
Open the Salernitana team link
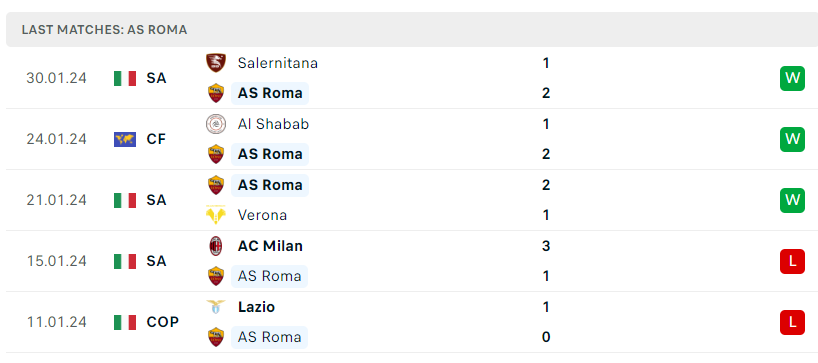point(278,63)
